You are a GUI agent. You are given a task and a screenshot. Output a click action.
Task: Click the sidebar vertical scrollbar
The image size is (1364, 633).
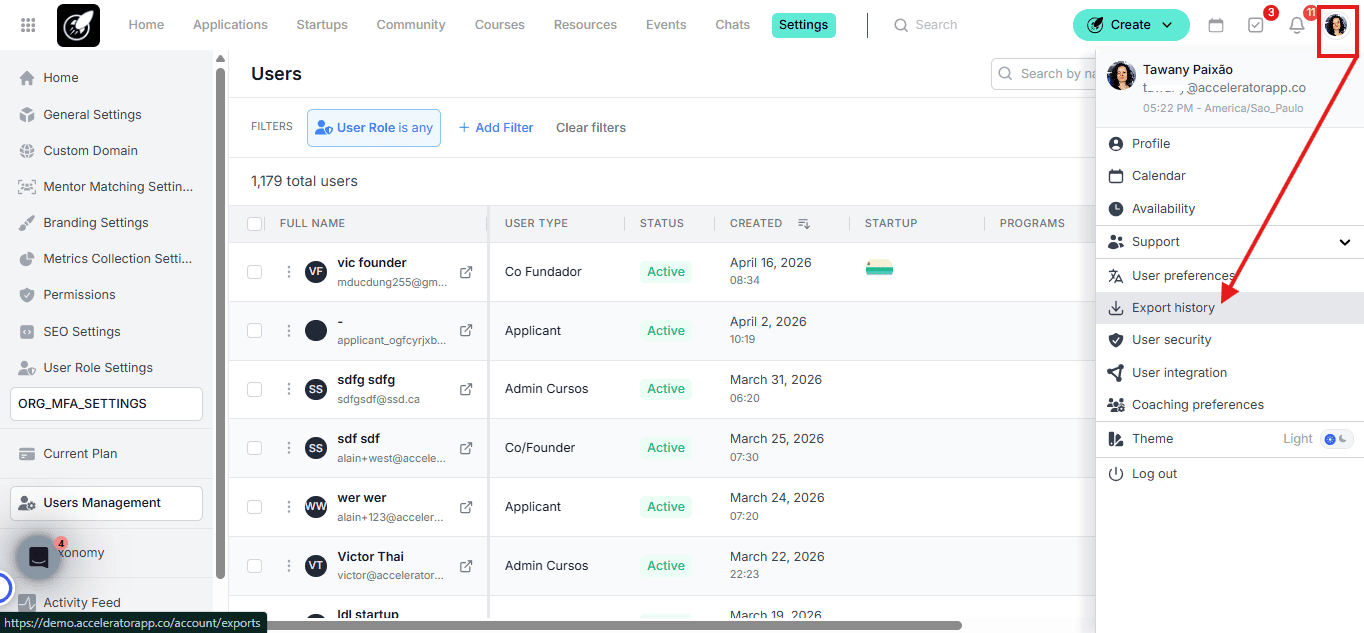pos(221,323)
